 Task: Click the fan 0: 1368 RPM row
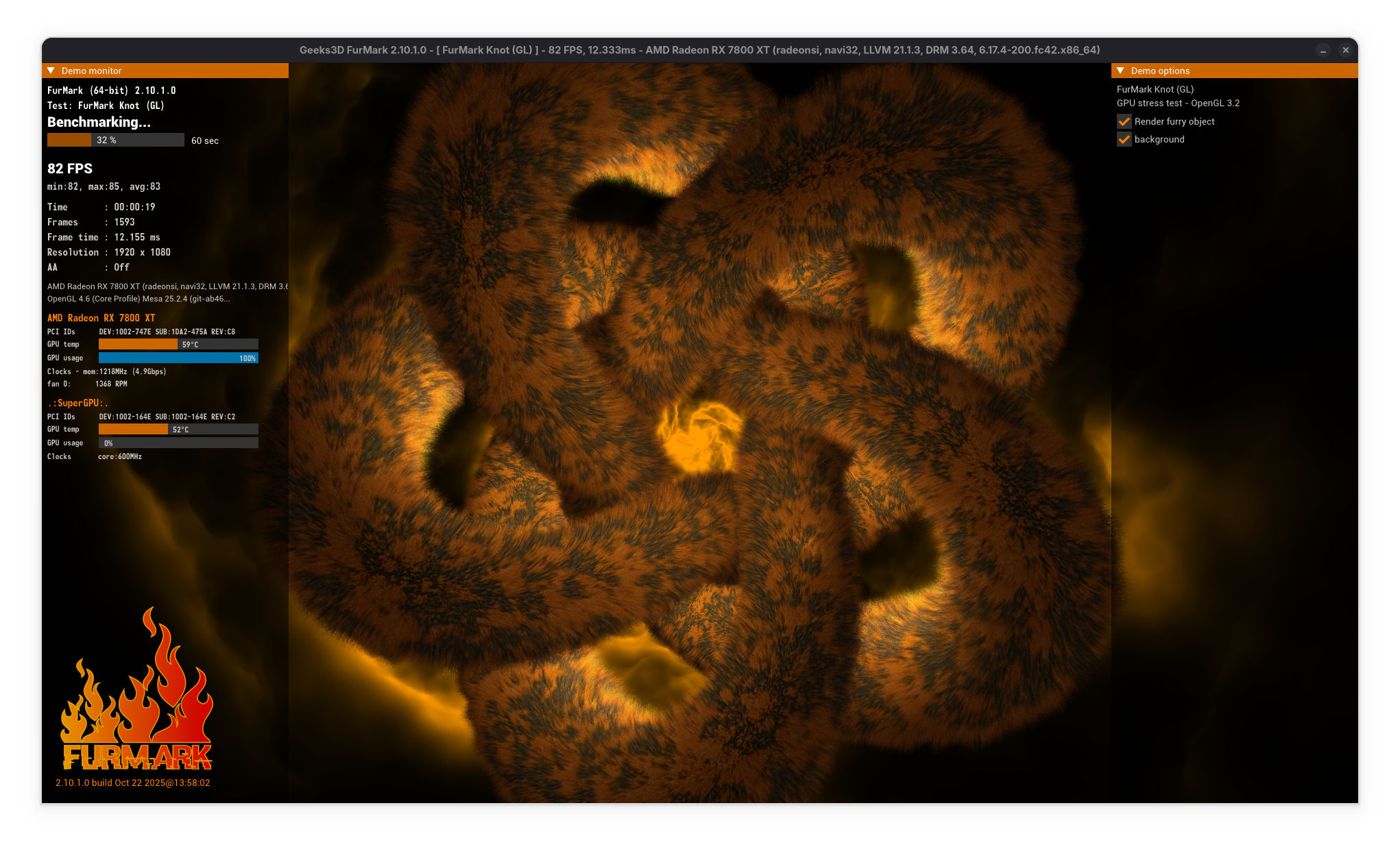[x=87, y=384]
